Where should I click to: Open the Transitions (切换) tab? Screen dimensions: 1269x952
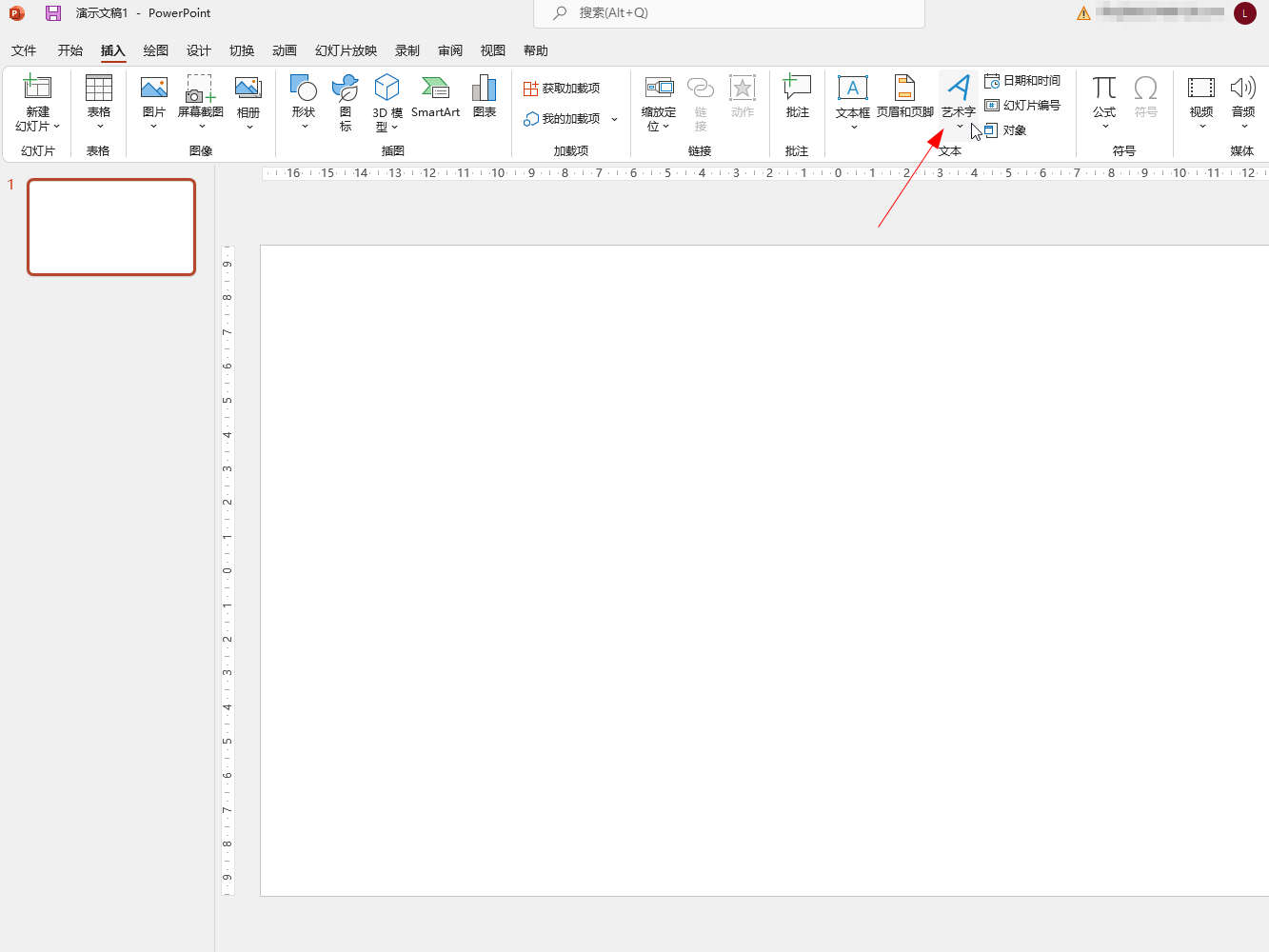click(242, 50)
